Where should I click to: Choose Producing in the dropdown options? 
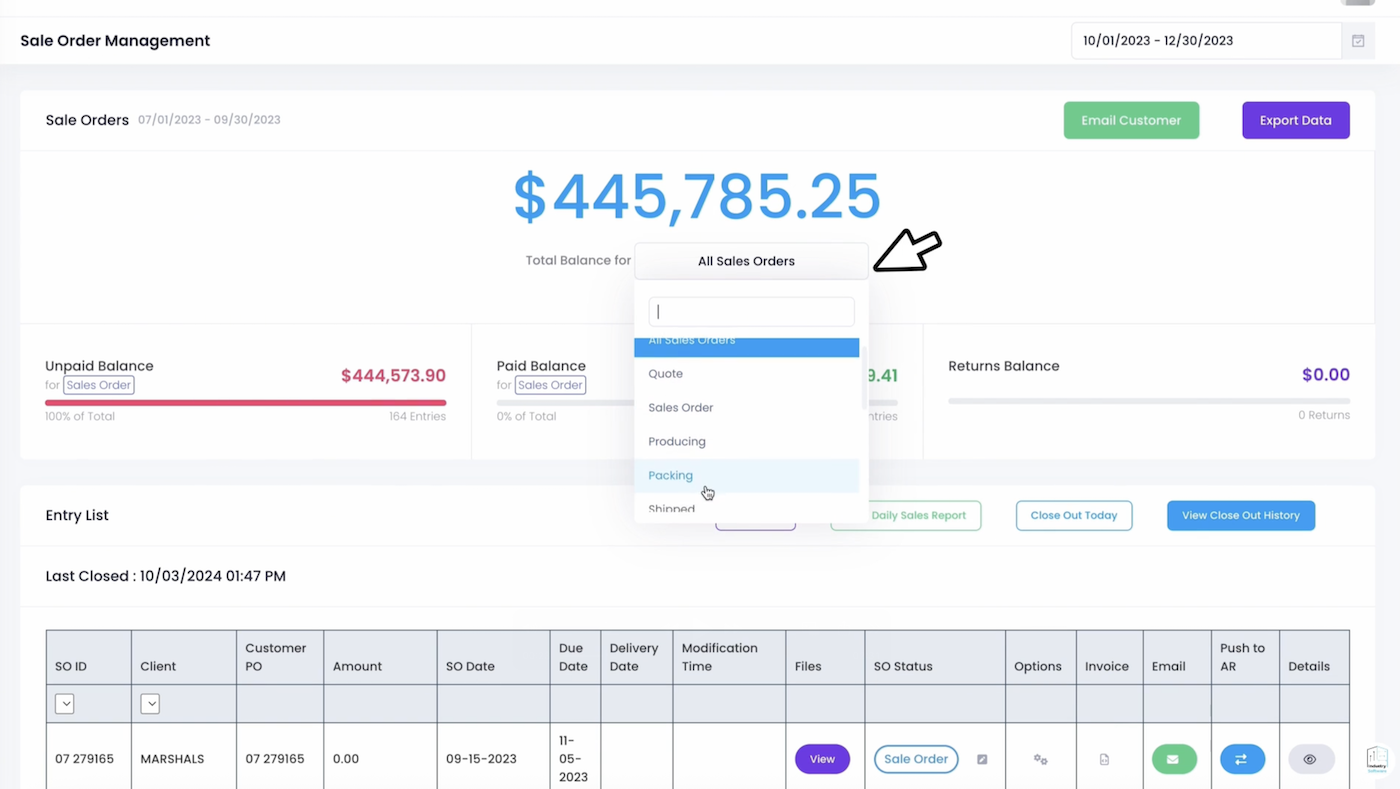(x=676, y=441)
